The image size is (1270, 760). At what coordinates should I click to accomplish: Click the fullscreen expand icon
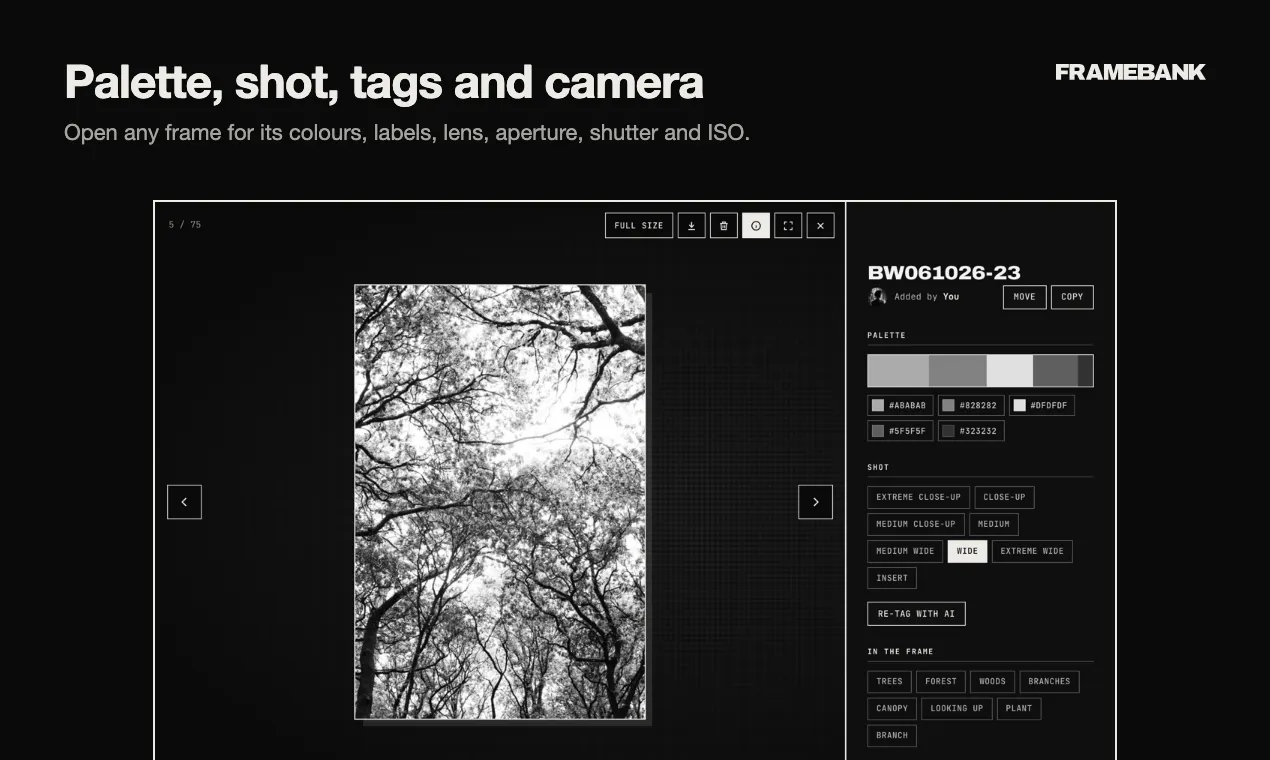tap(788, 225)
